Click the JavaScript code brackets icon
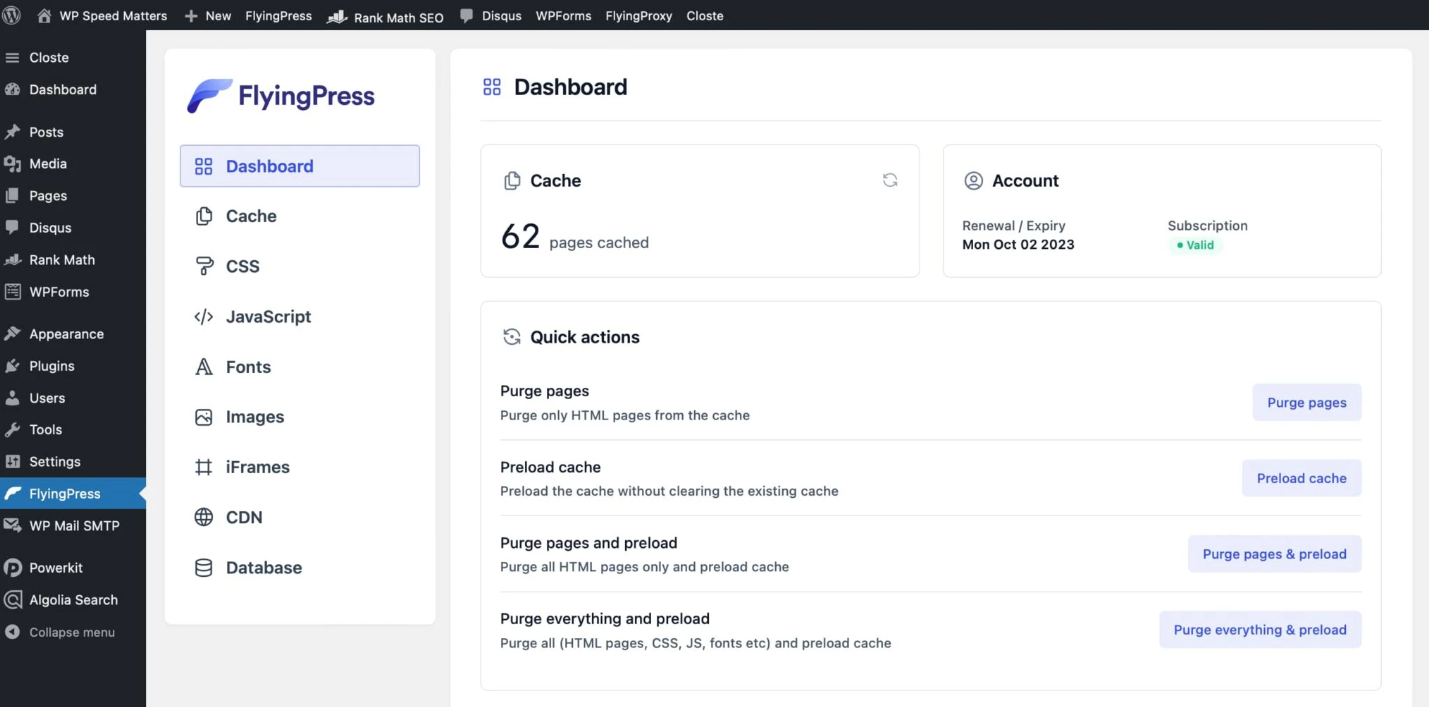This screenshot has height=707, width=1429. (x=204, y=317)
